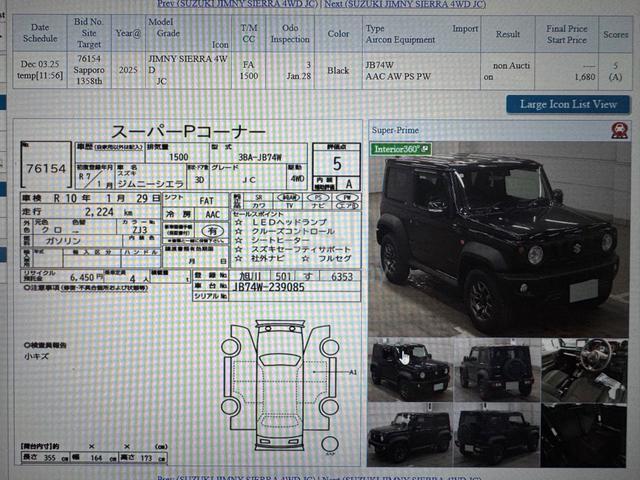Click the Final Price Start Price header
640x480 pixels.
(x=566, y=34)
